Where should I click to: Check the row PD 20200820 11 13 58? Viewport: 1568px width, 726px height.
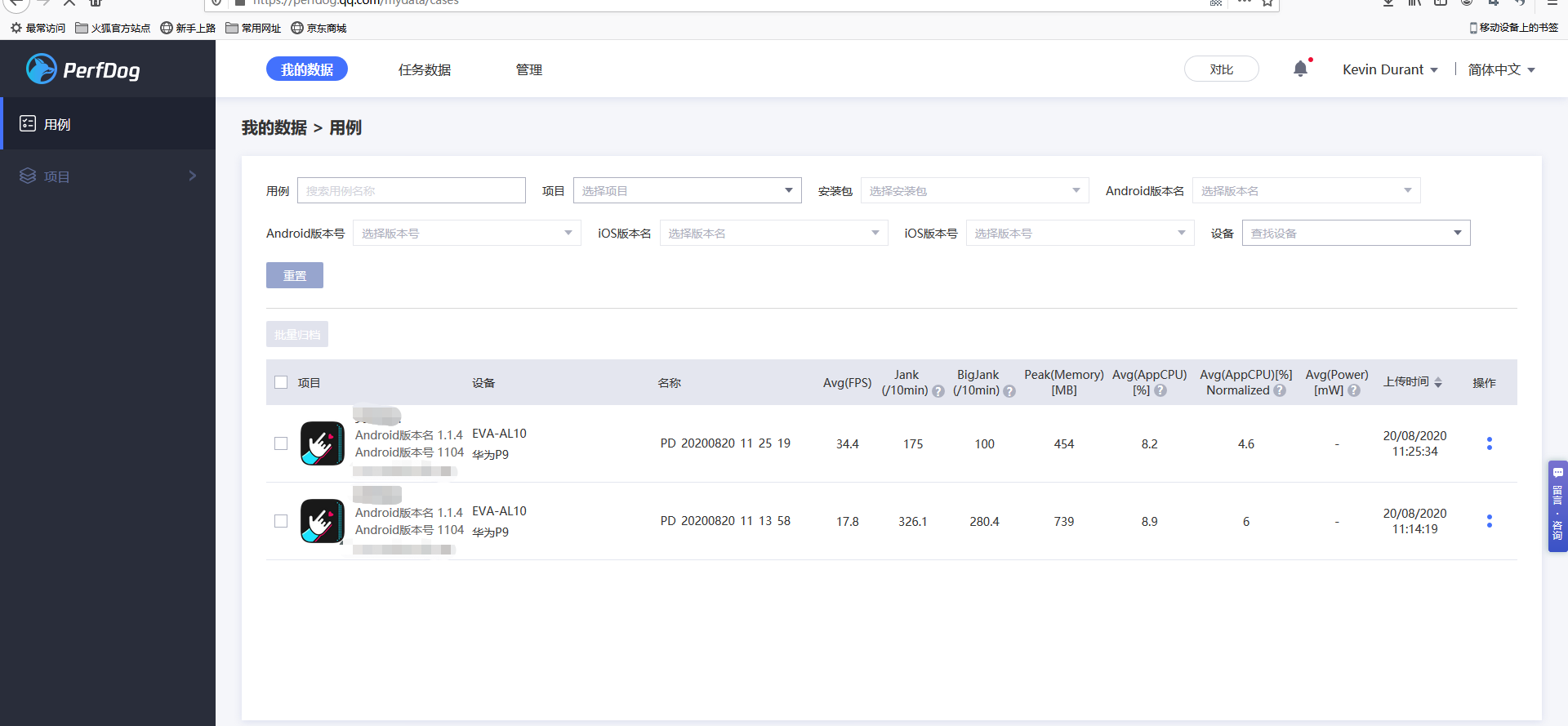point(281,521)
